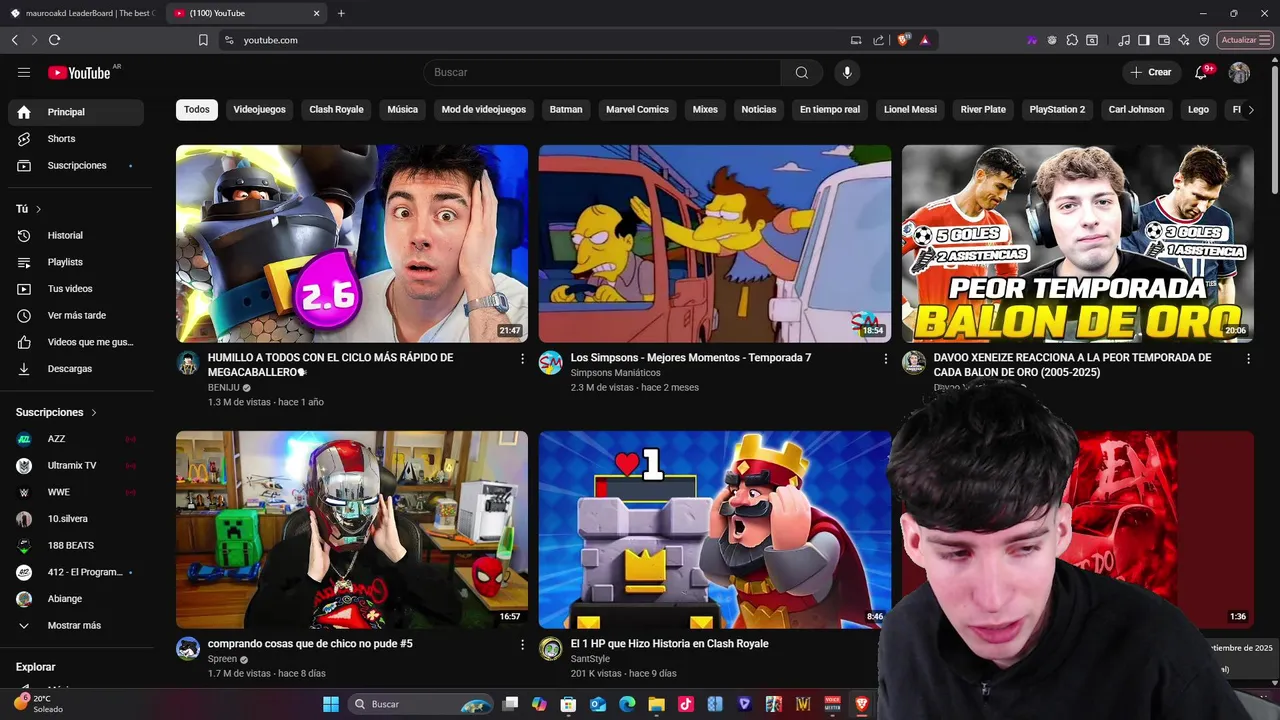This screenshot has width=1280, height=720.
Task: Open Microsoft Edge from the taskbar
Action: click(627, 704)
